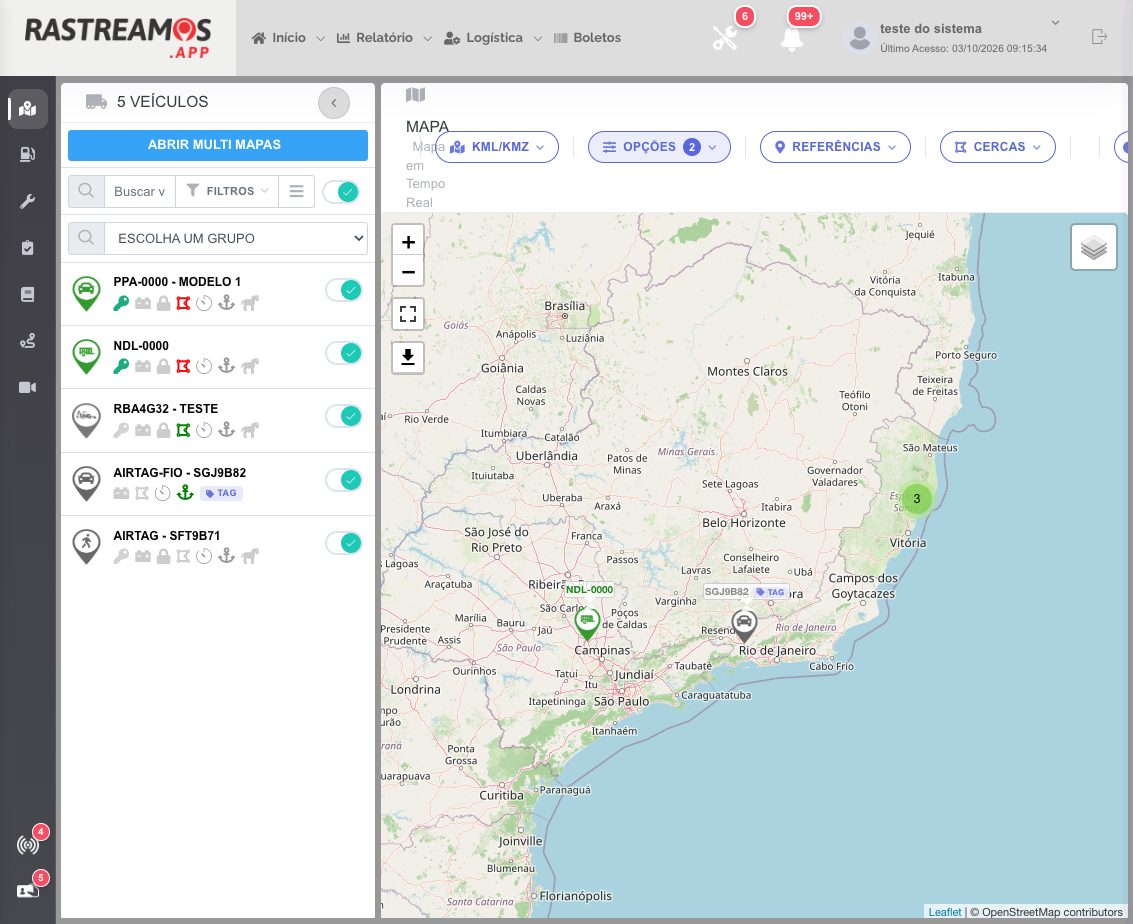1133x924 pixels.
Task: Zoom out on the map
Action: [408, 272]
